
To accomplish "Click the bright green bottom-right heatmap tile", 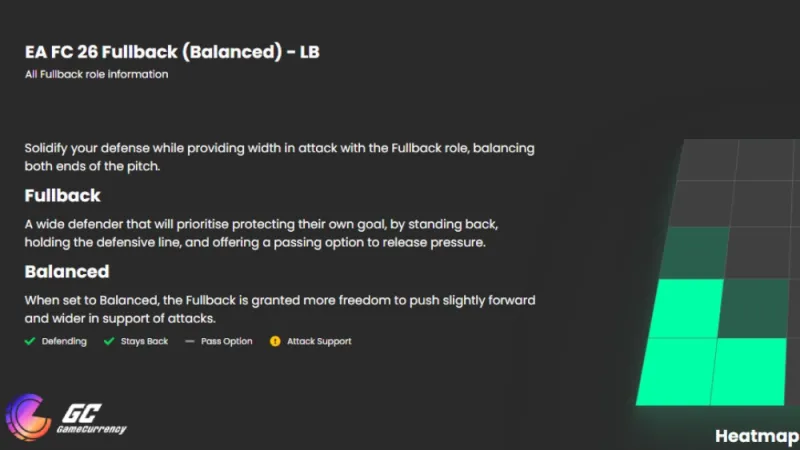I will (748, 371).
